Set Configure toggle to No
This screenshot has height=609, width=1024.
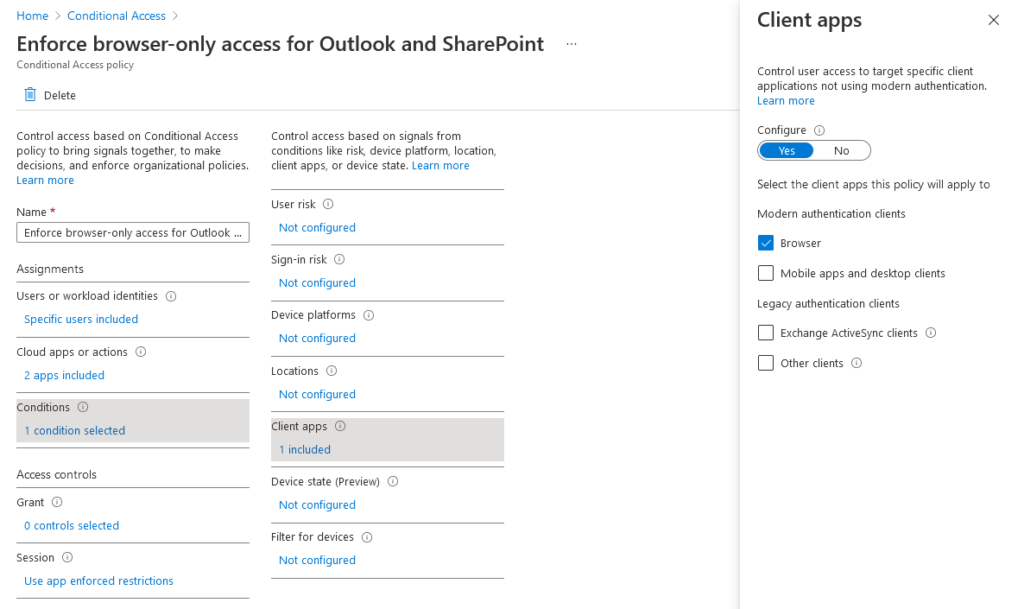click(x=841, y=151)
